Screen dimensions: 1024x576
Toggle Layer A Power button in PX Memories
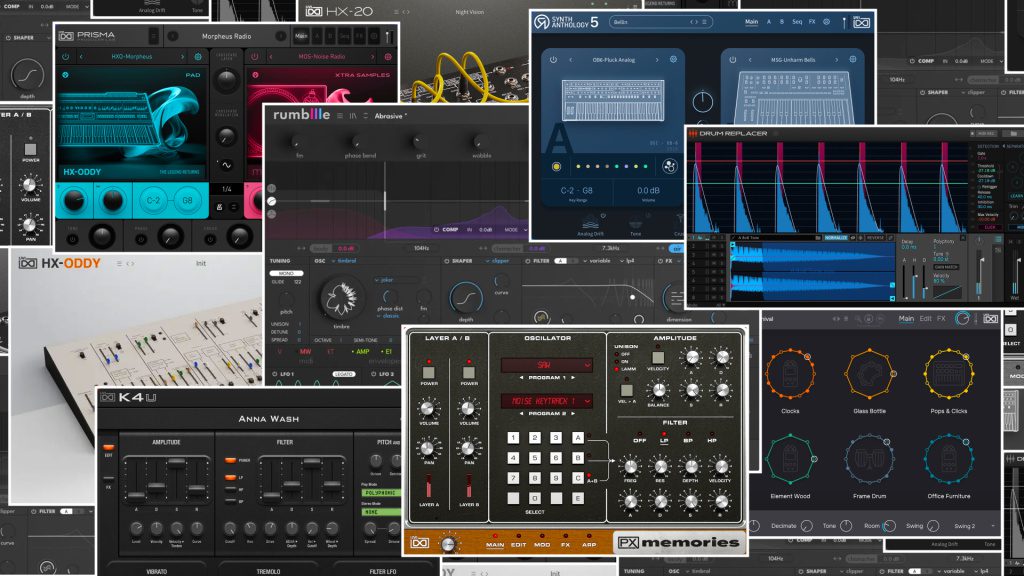pos(428,373)
